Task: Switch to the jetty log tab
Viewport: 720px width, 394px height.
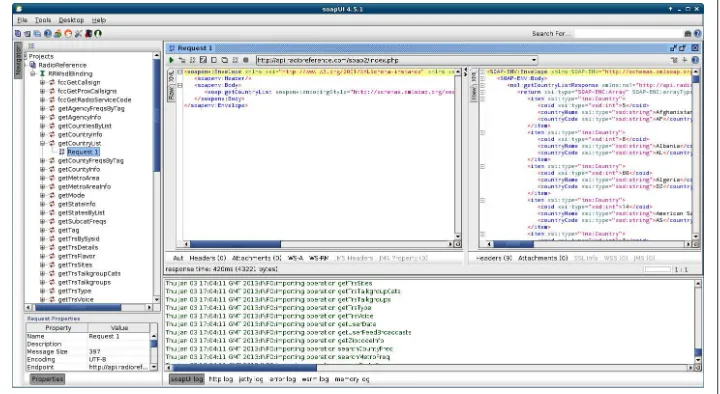Action: pos(251,379)
